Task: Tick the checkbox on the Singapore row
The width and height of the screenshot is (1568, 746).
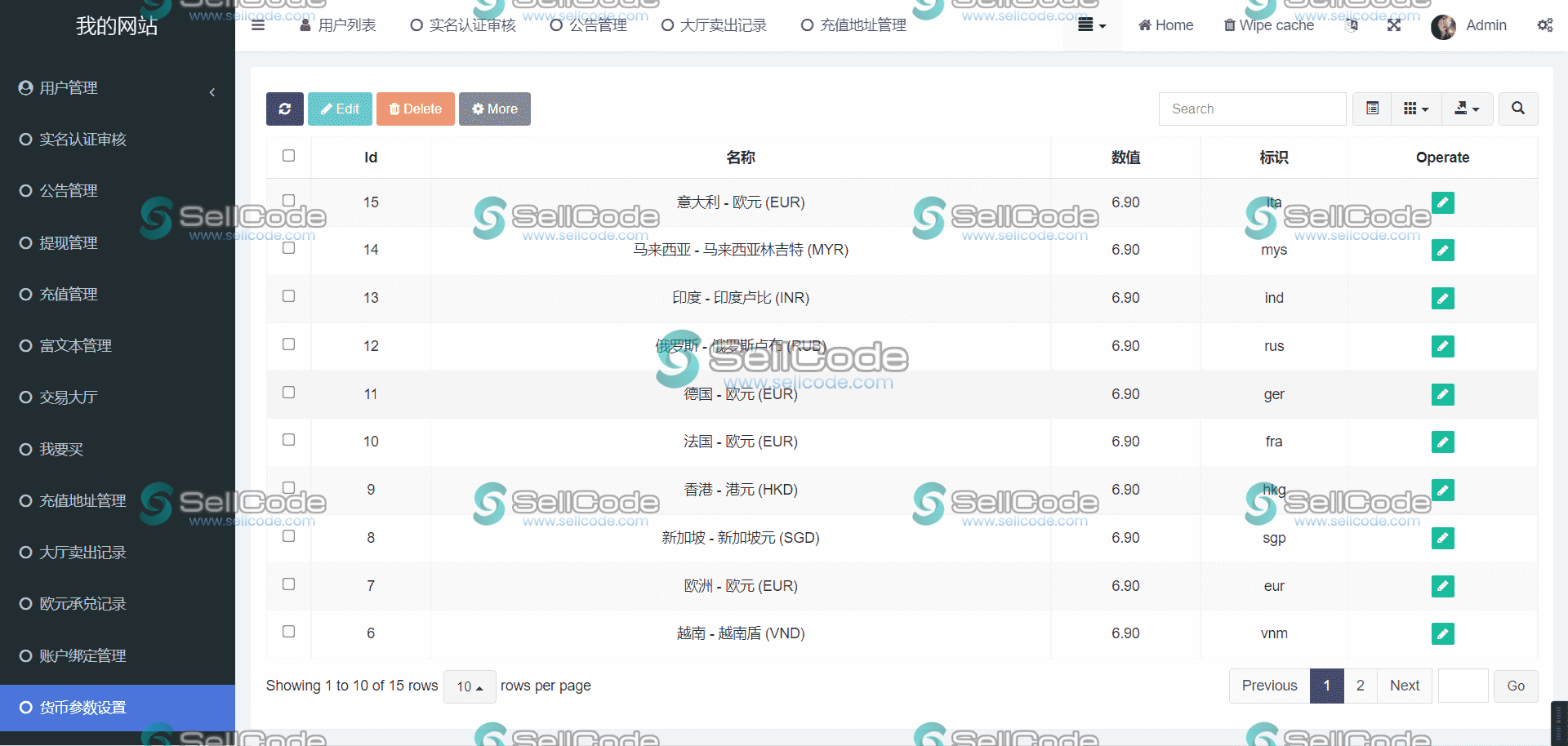Action: (288, 536)
